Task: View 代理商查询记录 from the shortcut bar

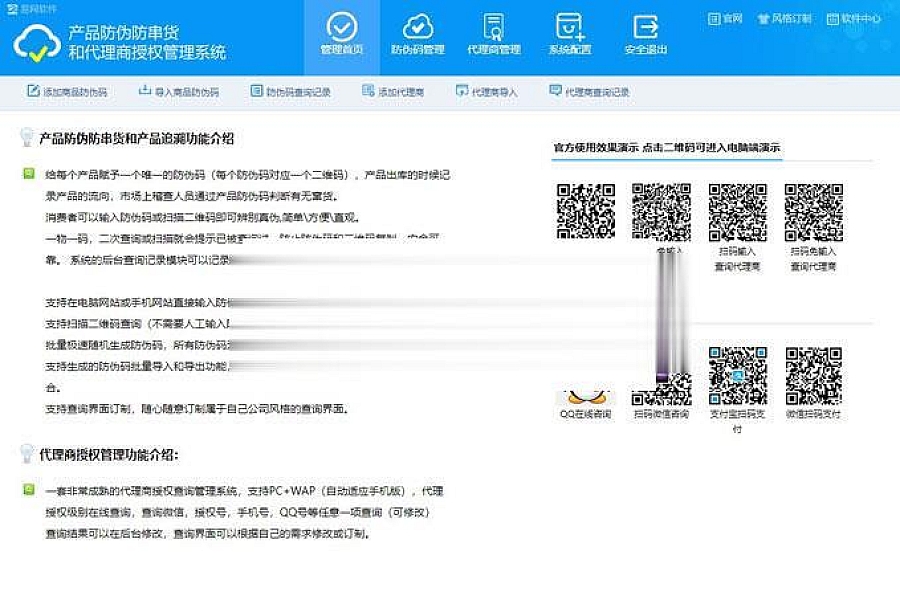Action: [x=589, y=91]
